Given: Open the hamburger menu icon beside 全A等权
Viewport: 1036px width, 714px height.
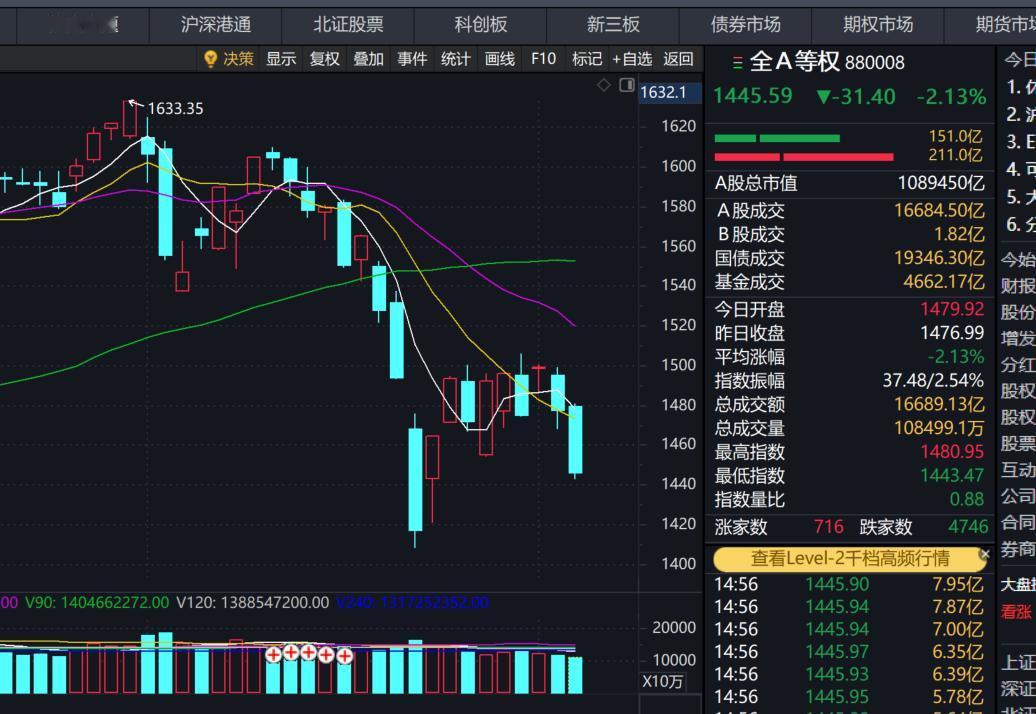Looking at the screenshot, I should point(737,62).
